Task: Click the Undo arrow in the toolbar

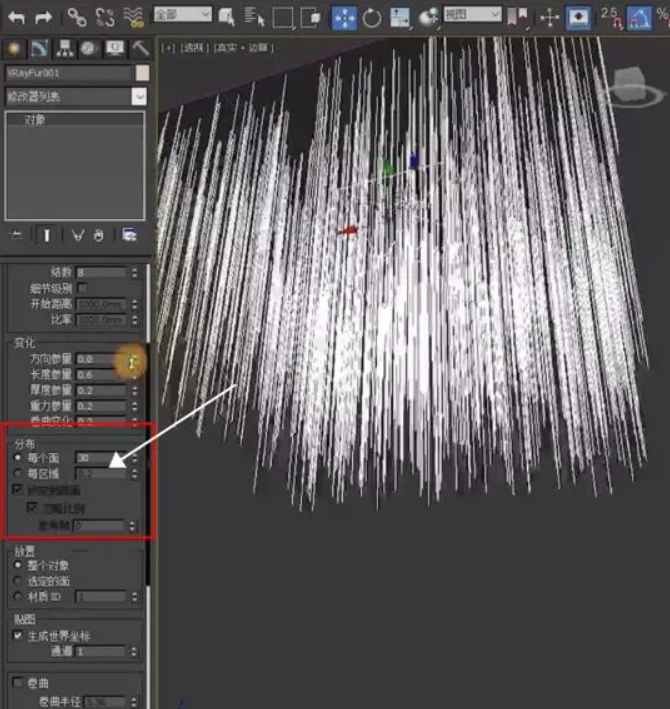Action: [x=16, y=17]
